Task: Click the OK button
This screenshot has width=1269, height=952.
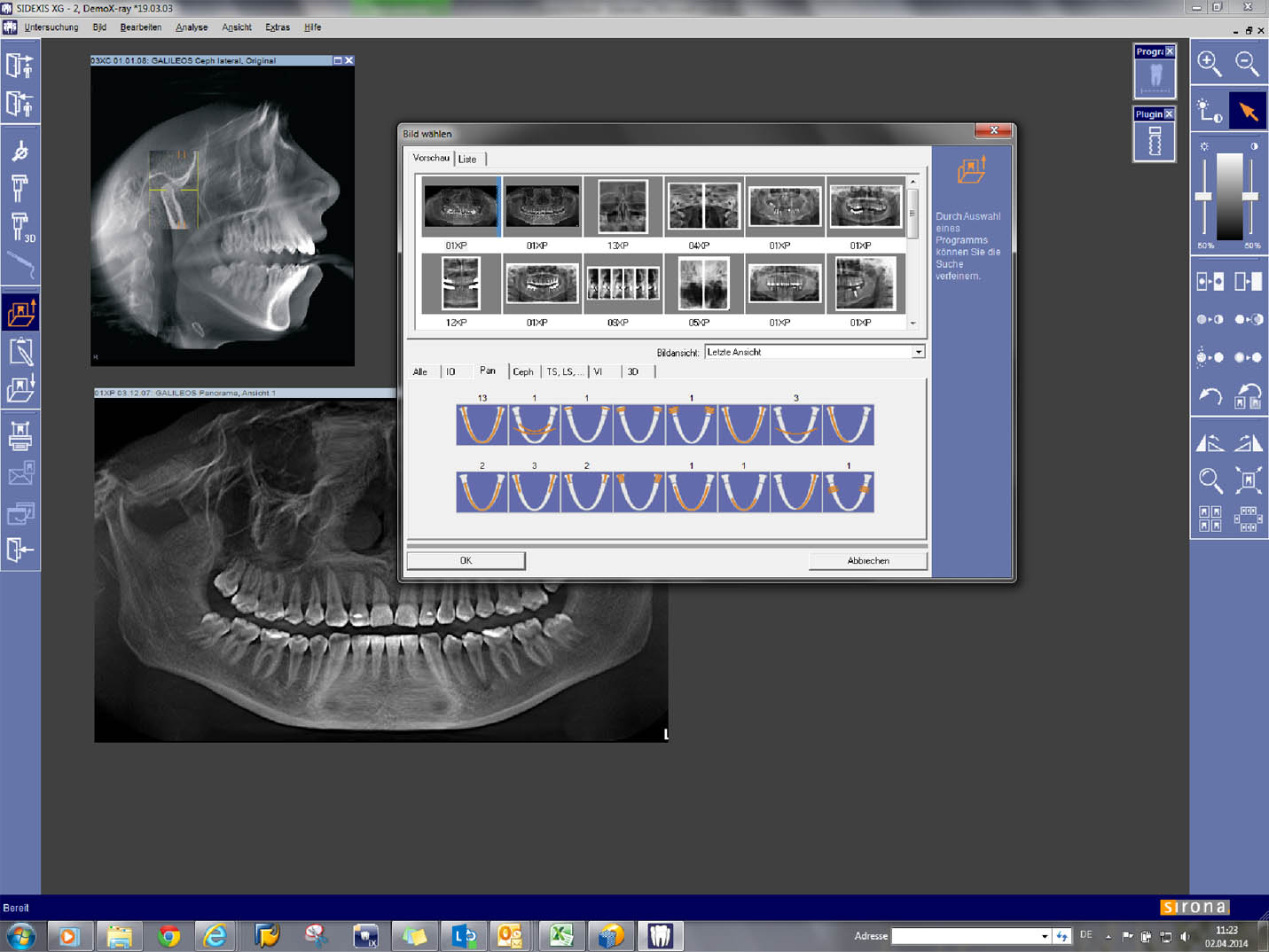Action: point(466,561)
